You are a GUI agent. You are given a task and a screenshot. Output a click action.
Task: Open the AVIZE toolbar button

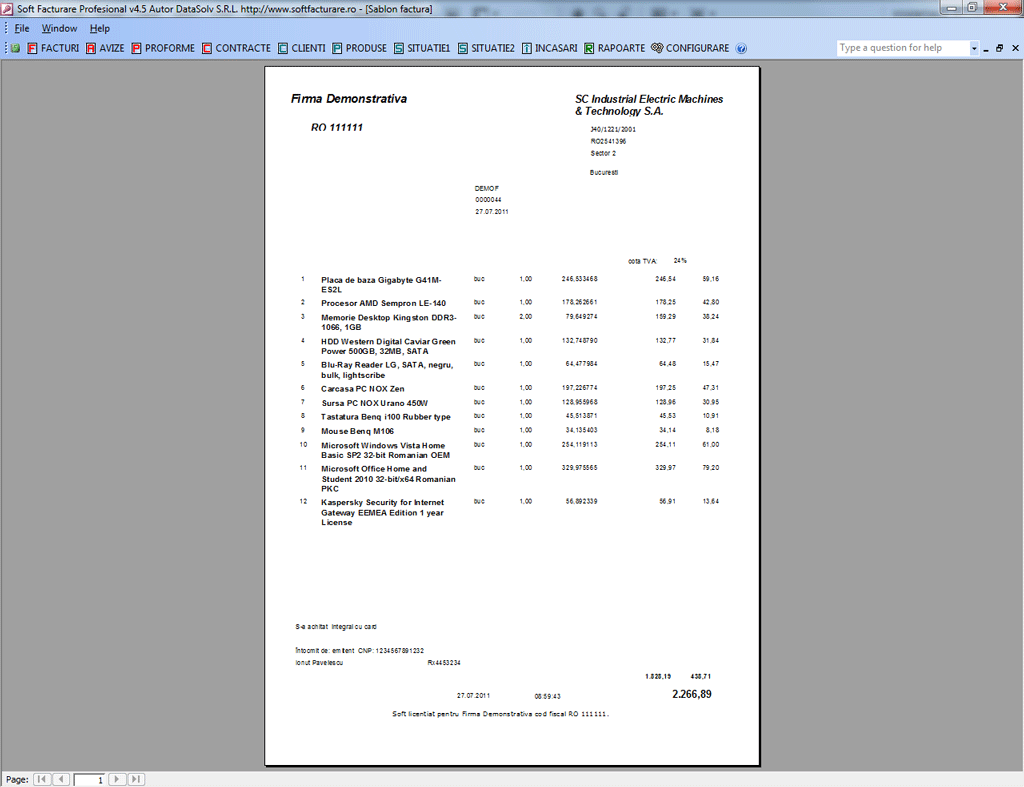[105, 48]
